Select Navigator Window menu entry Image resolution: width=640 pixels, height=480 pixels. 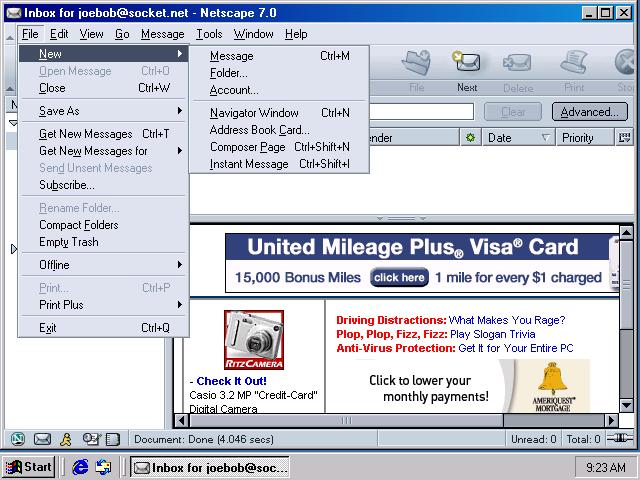click(x=280, y=113)
